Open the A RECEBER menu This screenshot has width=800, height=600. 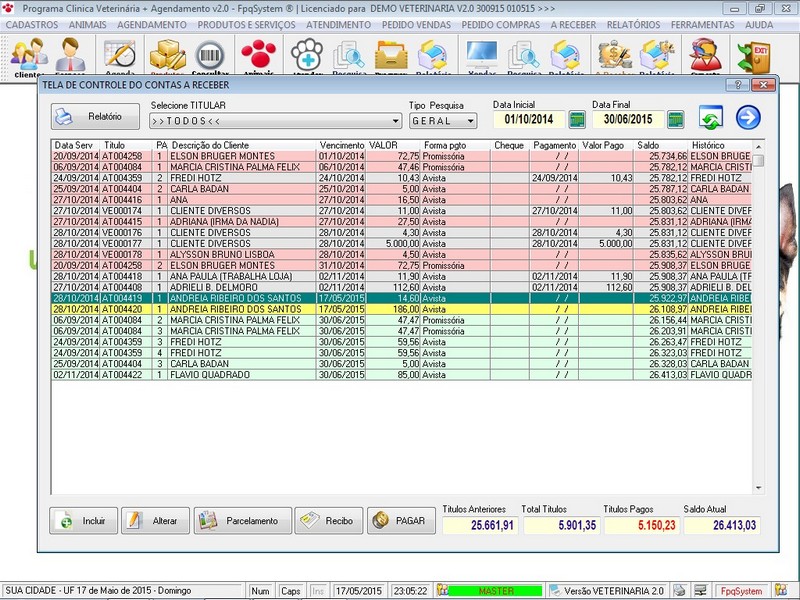click(x=574, y=23)
